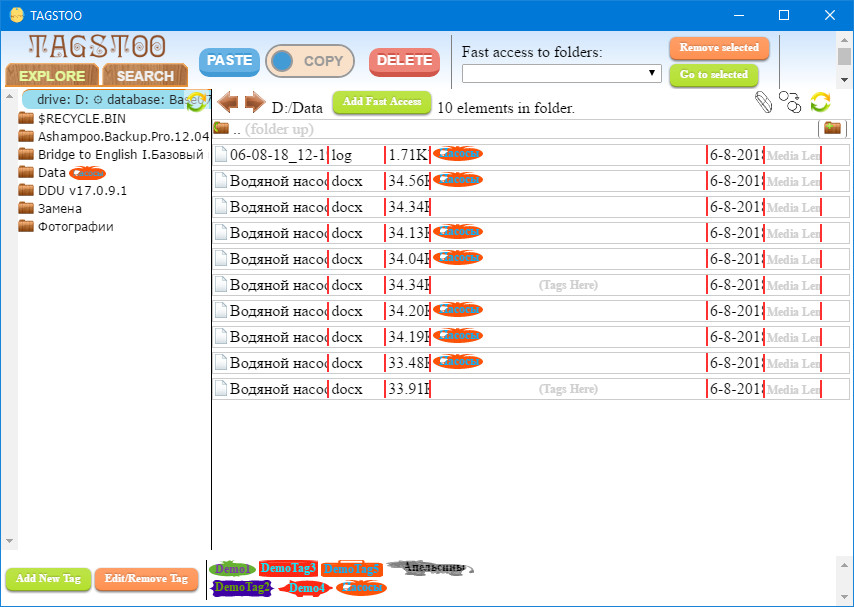Select the green Demo1 tag
This screenshot has height=607, width=854.
(233, 569)
